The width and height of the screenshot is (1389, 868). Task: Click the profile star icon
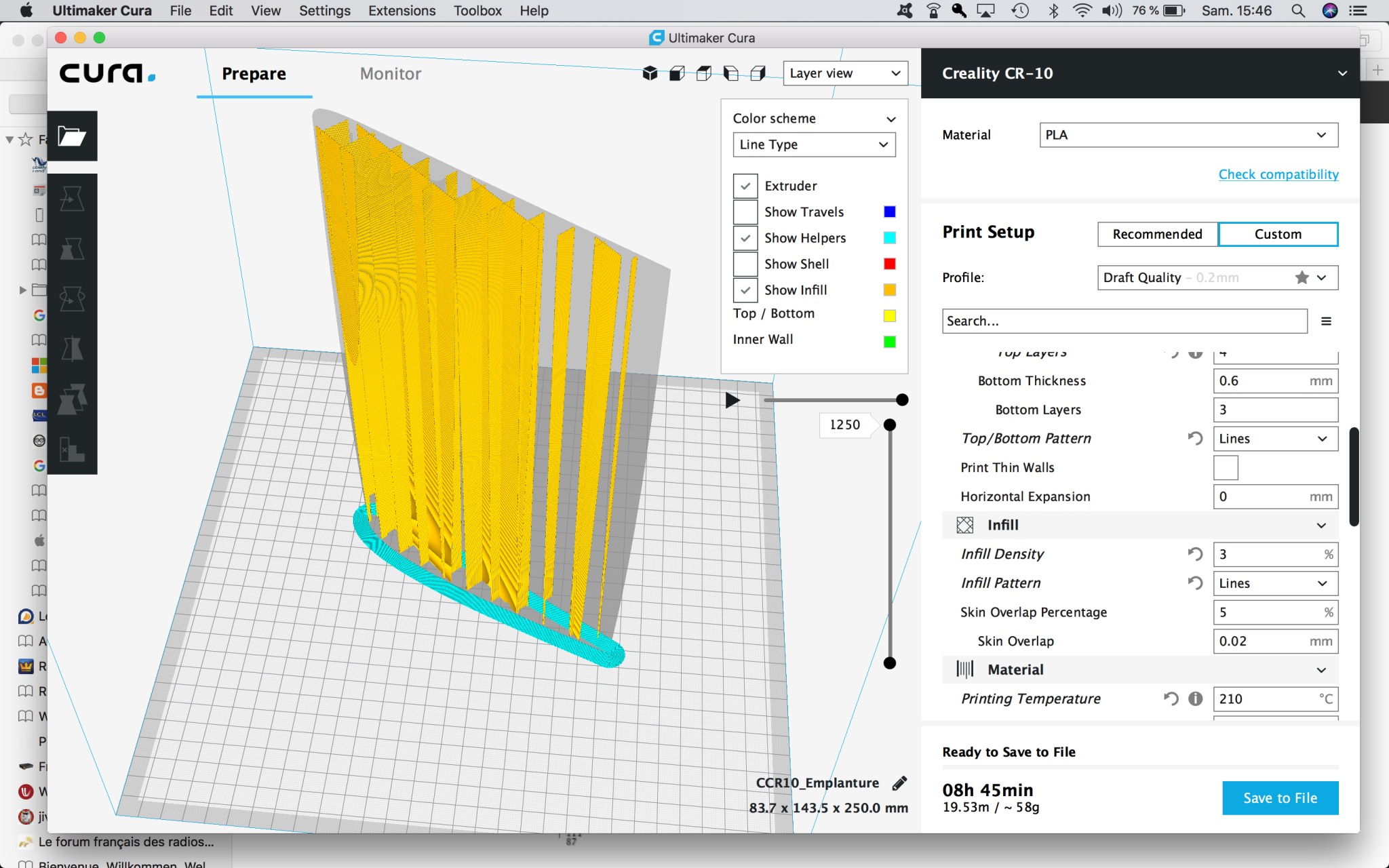point(1302,277)
